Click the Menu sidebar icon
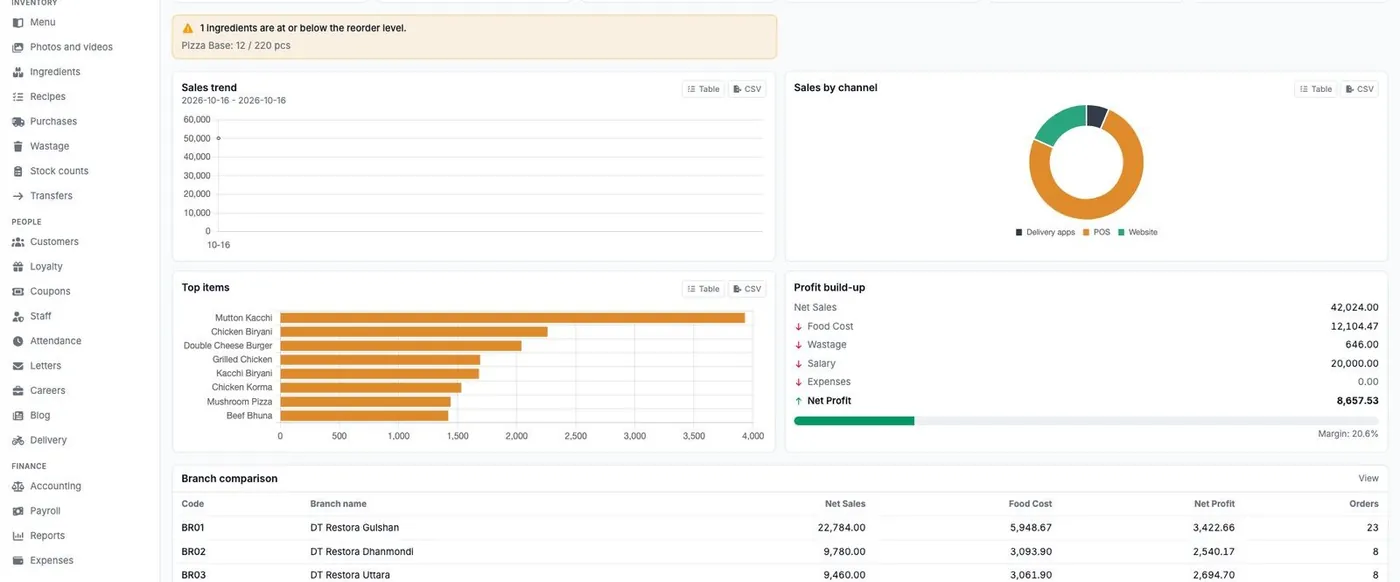 18,22
